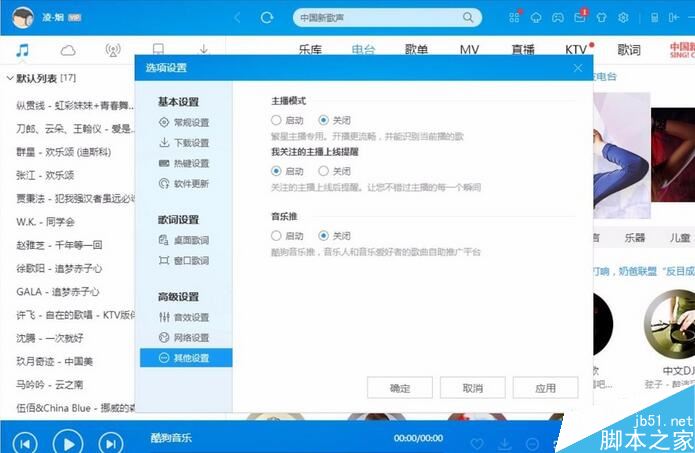Select song 沈腾 - 一次就好
This screenshot has width=695, height=453.
50,338
